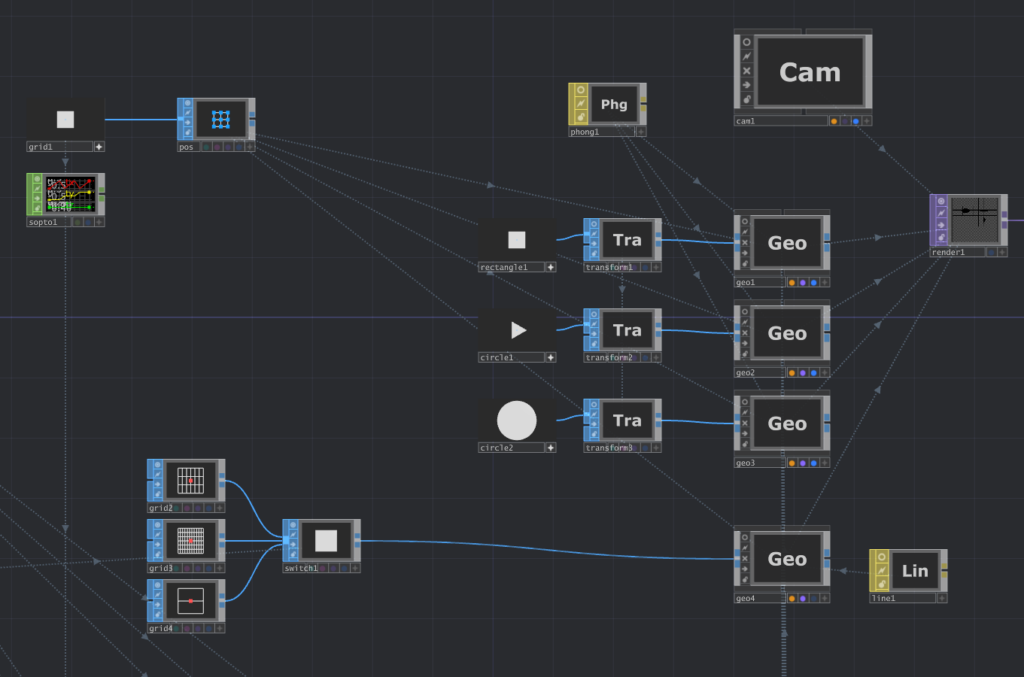The image size is (1024, 677).
Task: Click the viewer flag on line1 material
Action: coord(880,556)
